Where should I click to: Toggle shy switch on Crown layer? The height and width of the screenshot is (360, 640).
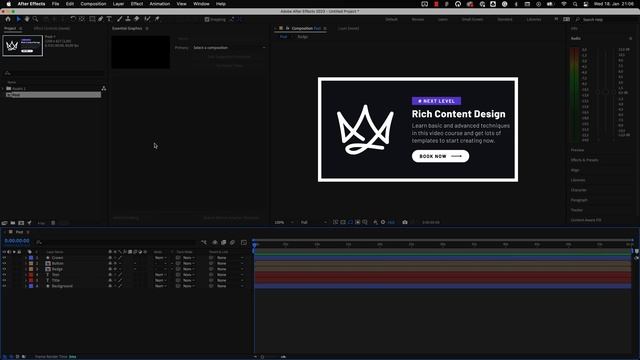tap(110, 258)
